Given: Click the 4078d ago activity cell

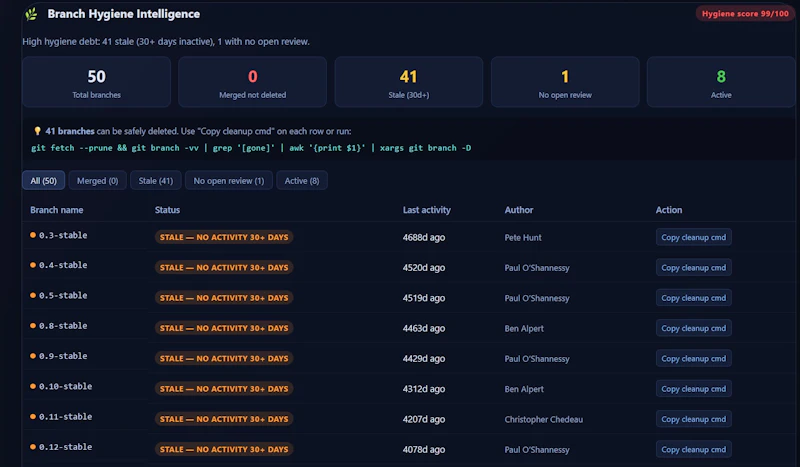Looking at the screenshot, I should (x=424, y=450).
